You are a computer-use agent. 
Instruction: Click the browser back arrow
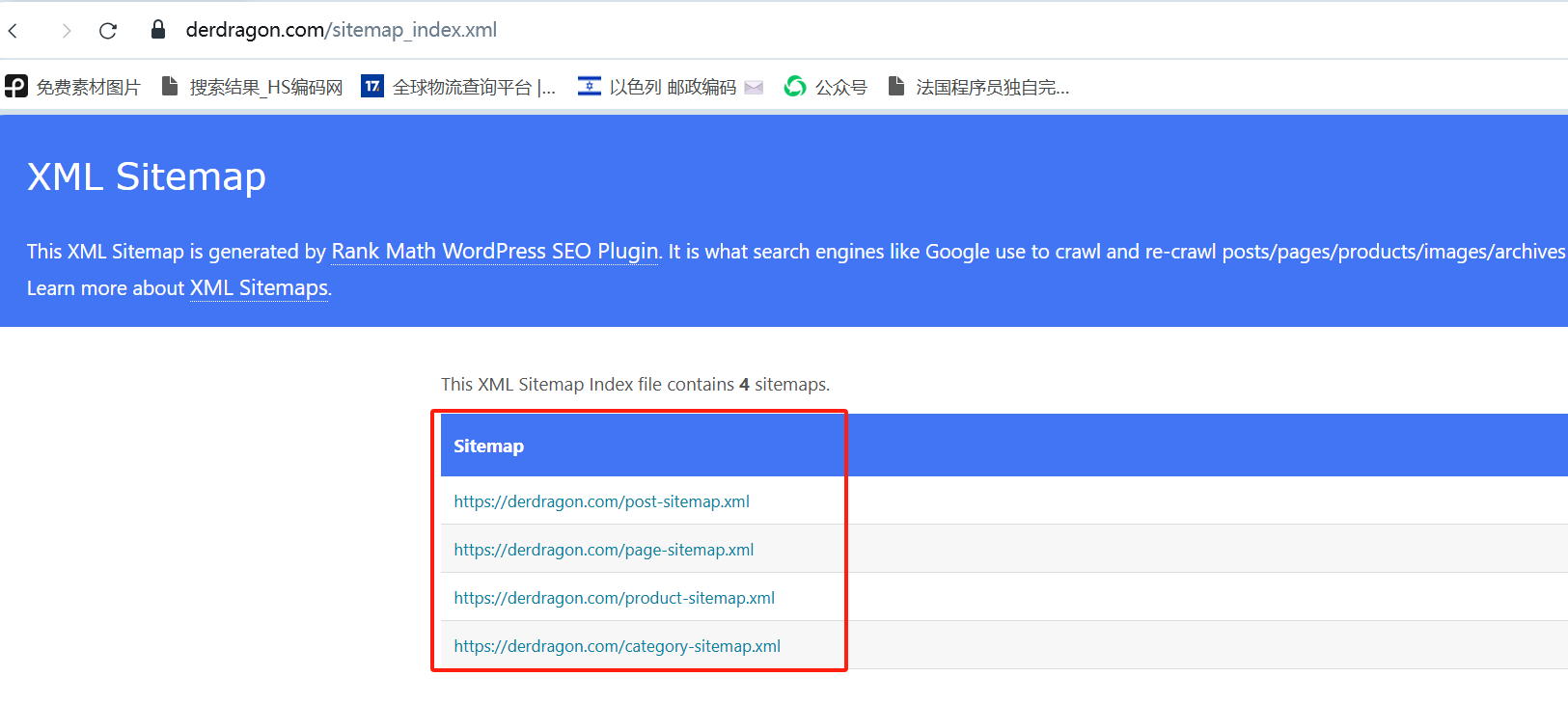point(14,31)
